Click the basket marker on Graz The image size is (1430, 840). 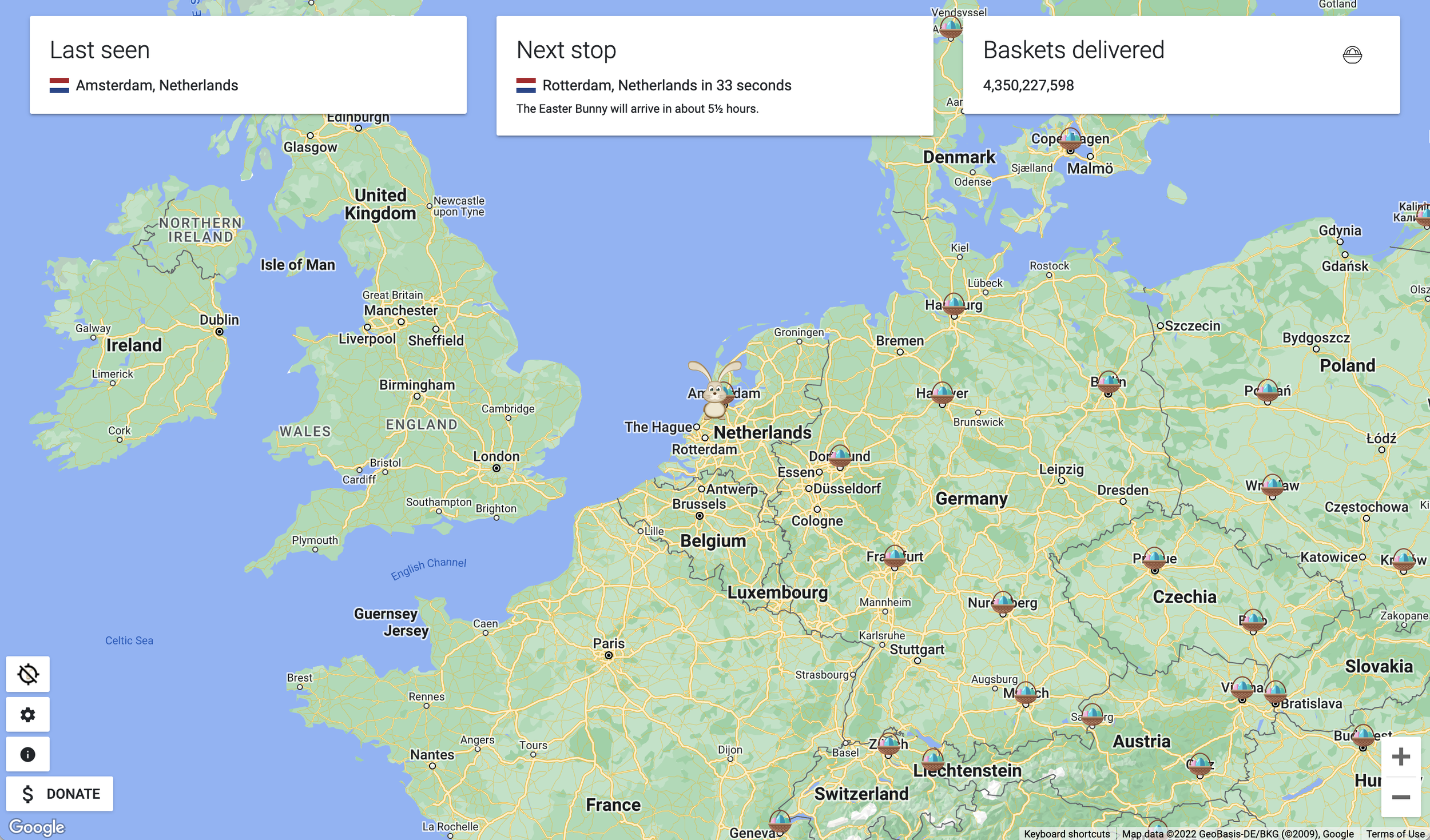(1199, 765)
